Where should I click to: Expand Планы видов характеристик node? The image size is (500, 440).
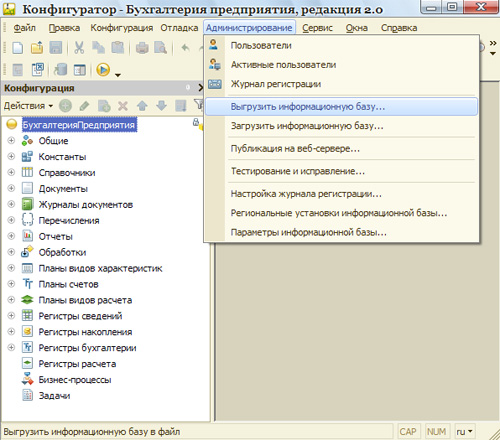tap(11, 268)
